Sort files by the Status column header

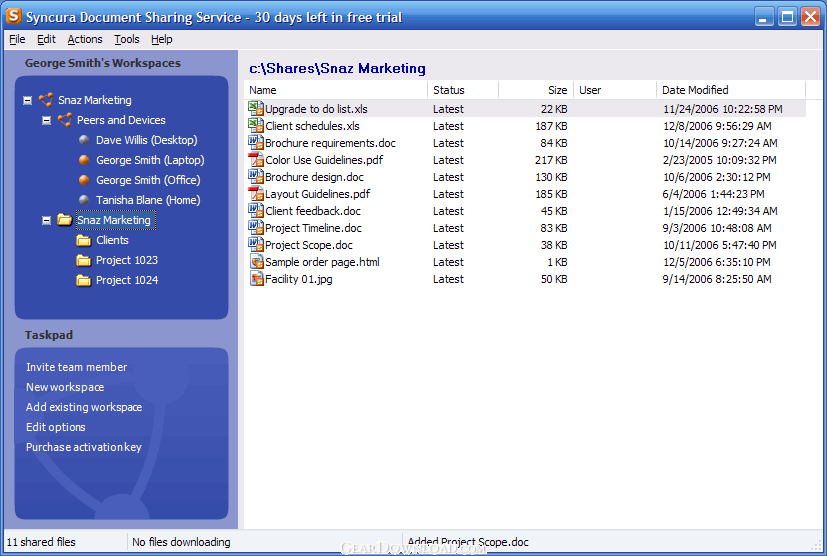[x=463, y=90]
